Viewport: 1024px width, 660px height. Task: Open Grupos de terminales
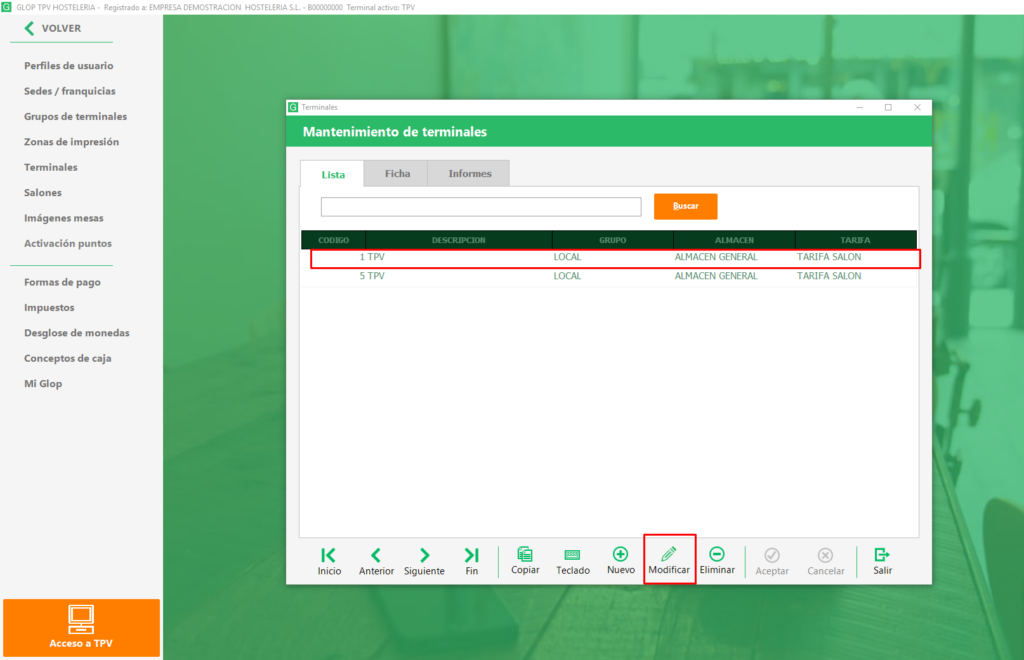coord(76,116)
